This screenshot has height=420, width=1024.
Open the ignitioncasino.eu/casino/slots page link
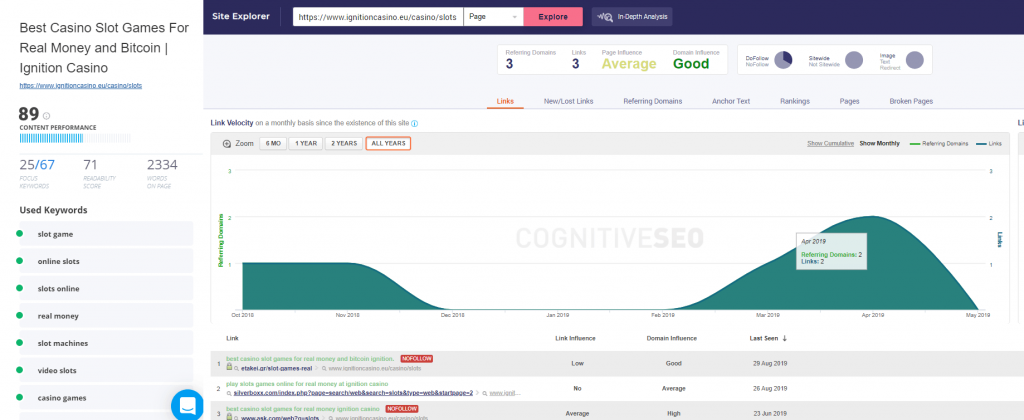[80, 86]
